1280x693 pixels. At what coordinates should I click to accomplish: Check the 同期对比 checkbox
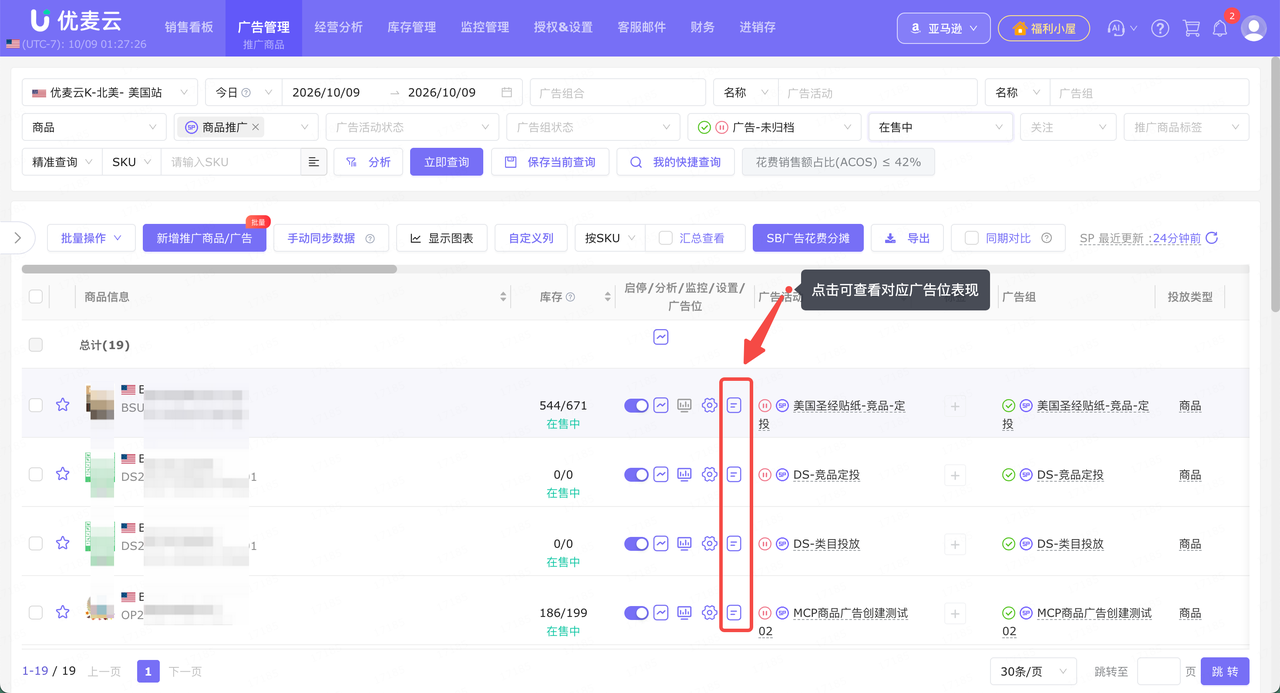point(971,238)
